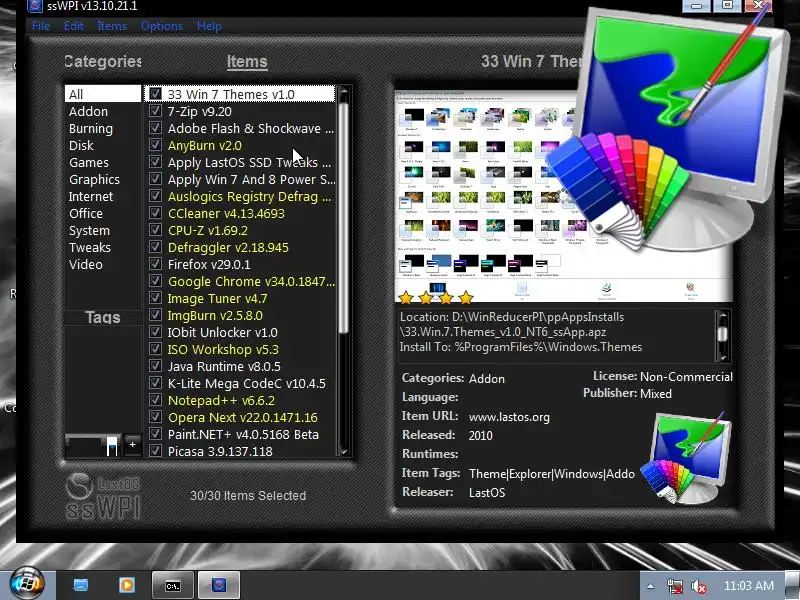Viewport: 800px width, 600px height.
Task: Click the Tags header
Action: point(103,317)
